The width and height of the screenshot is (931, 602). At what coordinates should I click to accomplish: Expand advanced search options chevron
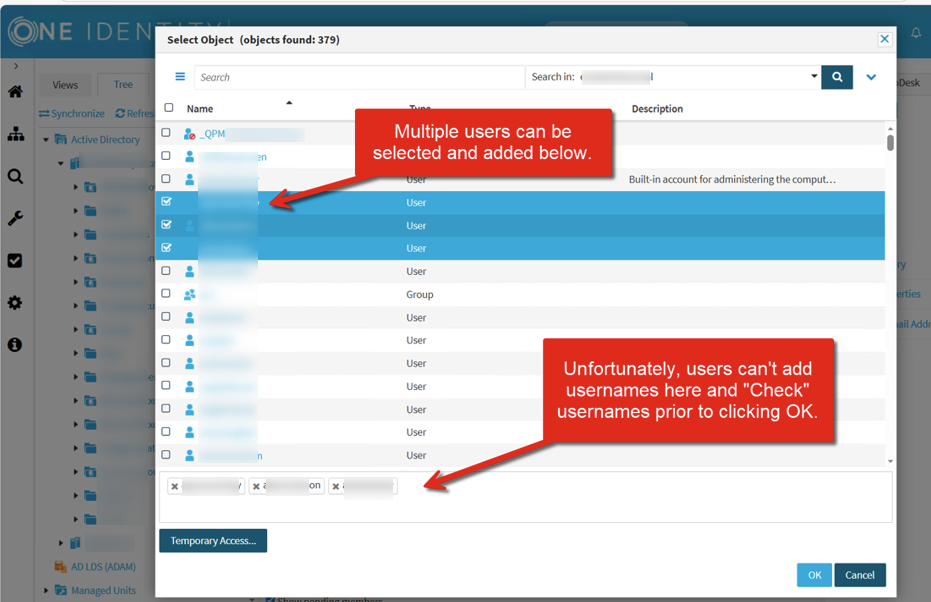click(x=871, y=77)
